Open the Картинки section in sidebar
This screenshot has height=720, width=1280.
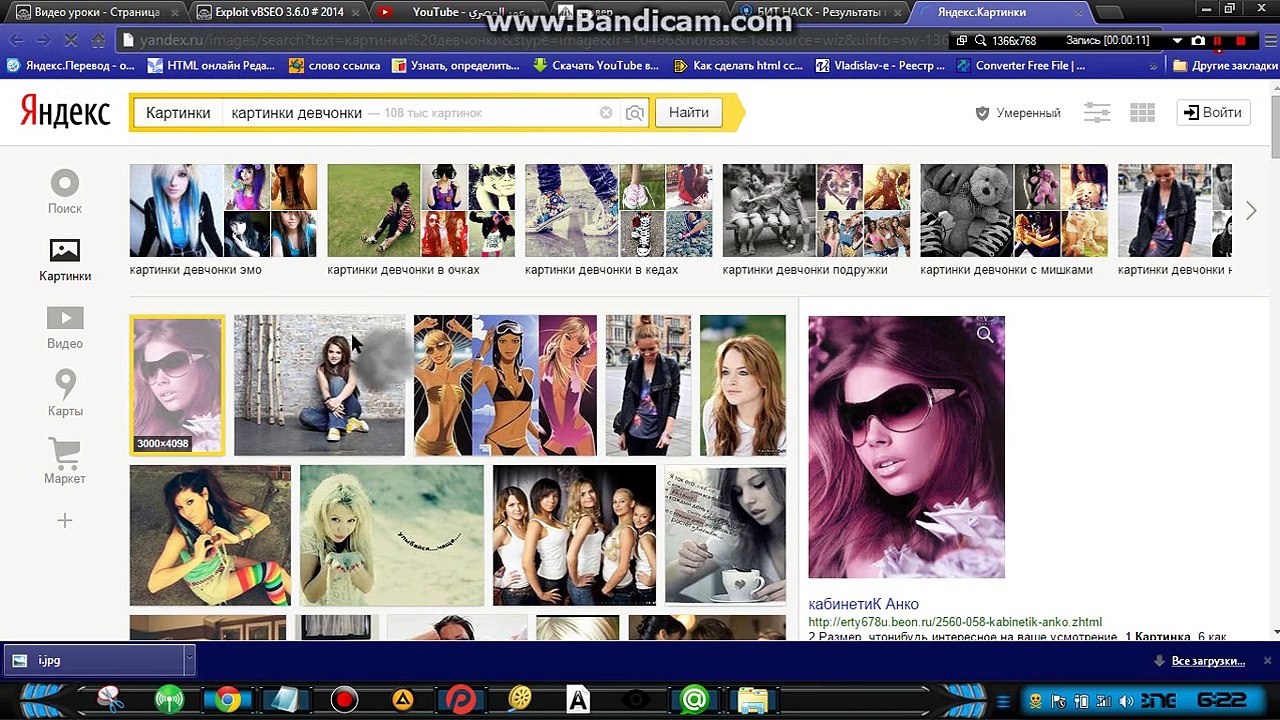[65, 260]
